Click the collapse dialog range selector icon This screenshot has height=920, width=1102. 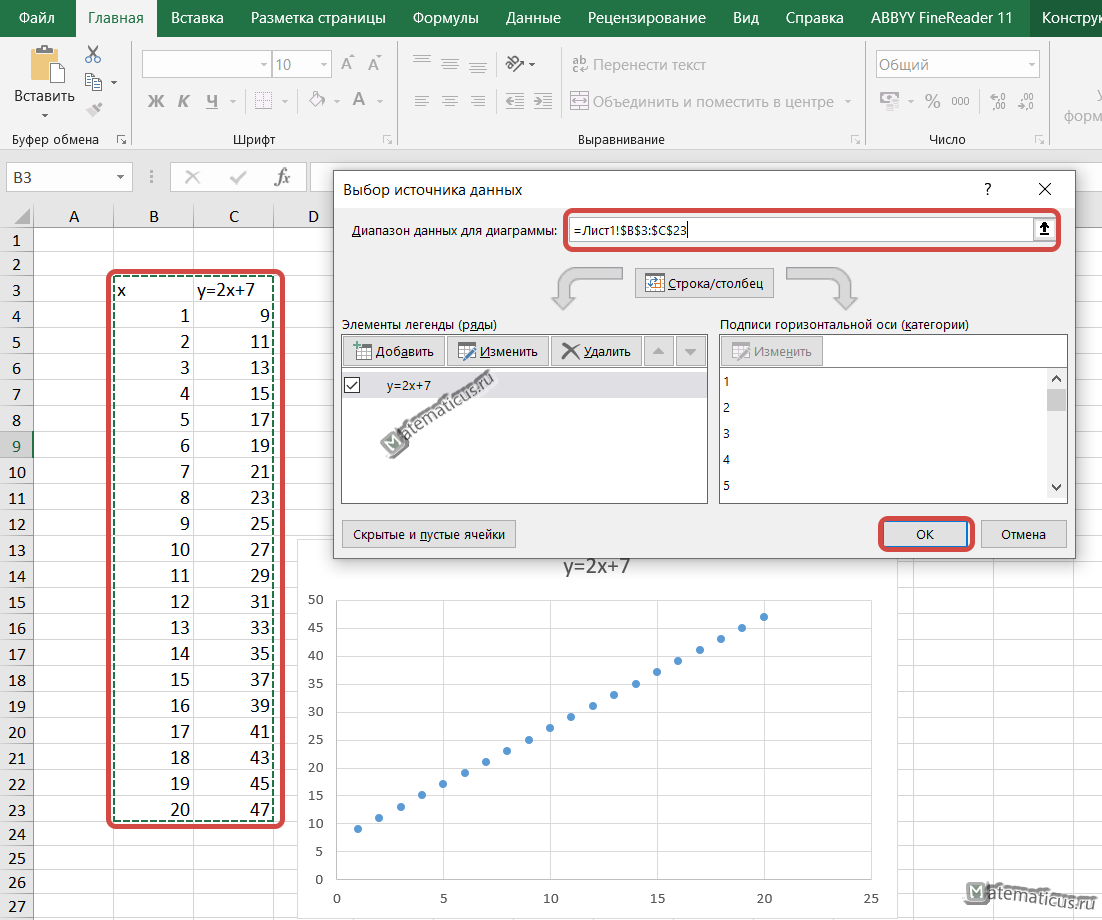pos(1044,229)
